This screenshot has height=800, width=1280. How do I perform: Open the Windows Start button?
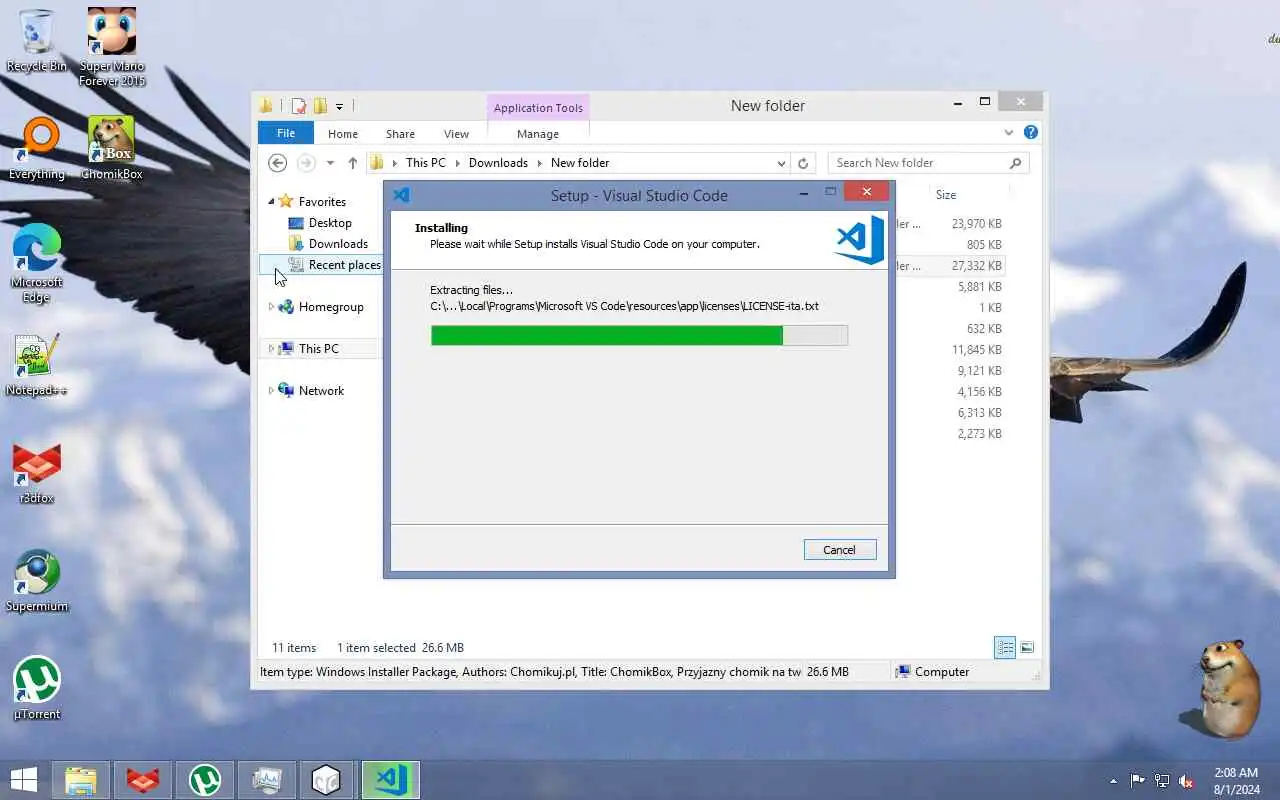coord(24,780)
